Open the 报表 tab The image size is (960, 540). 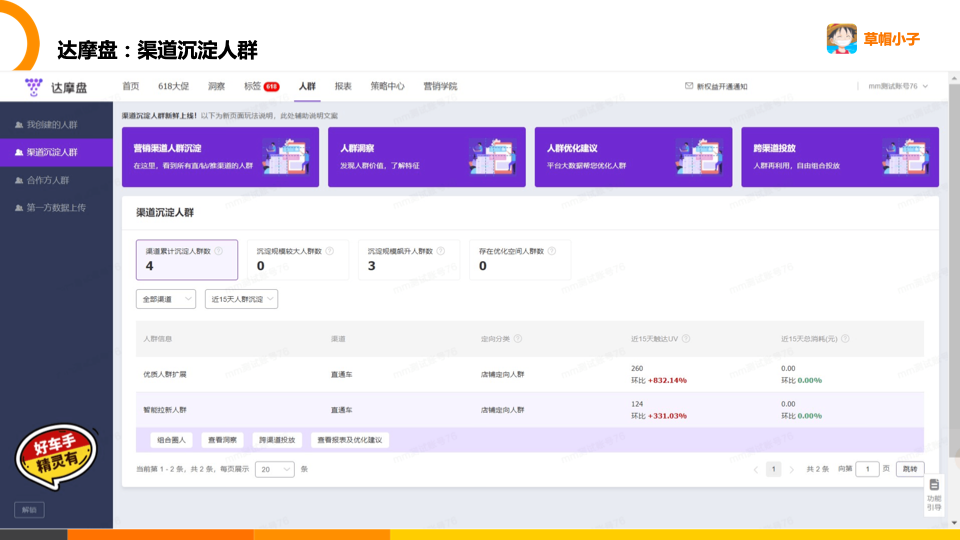[343, 86]
